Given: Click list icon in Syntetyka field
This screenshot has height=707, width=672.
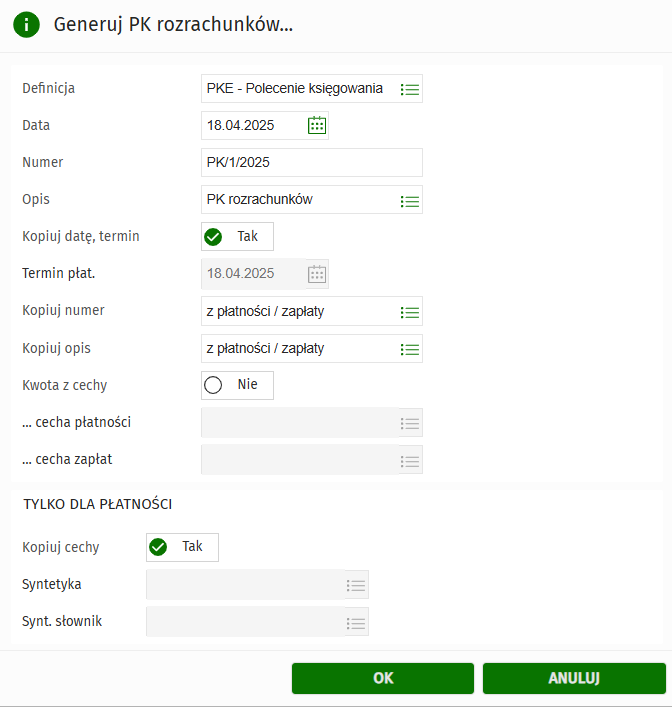Looking at the screenshot, I should click(x=355, y=585).
